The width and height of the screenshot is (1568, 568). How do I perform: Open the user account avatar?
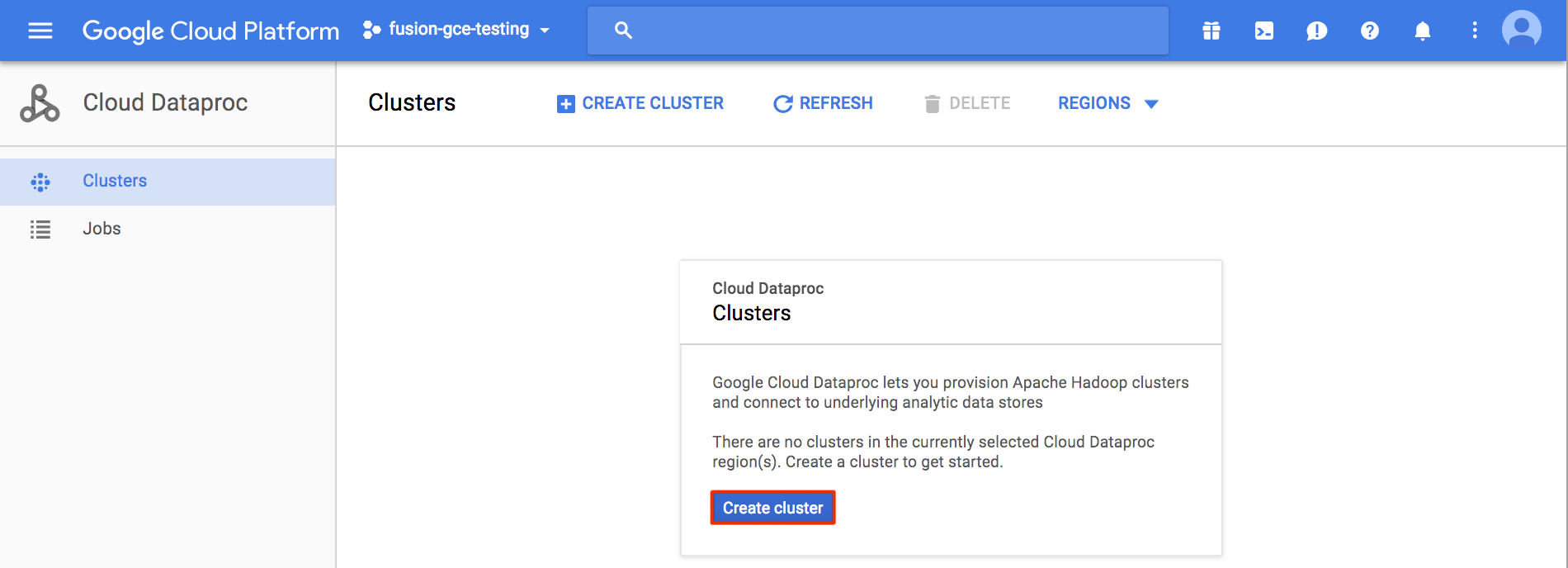click(1521, 31)
